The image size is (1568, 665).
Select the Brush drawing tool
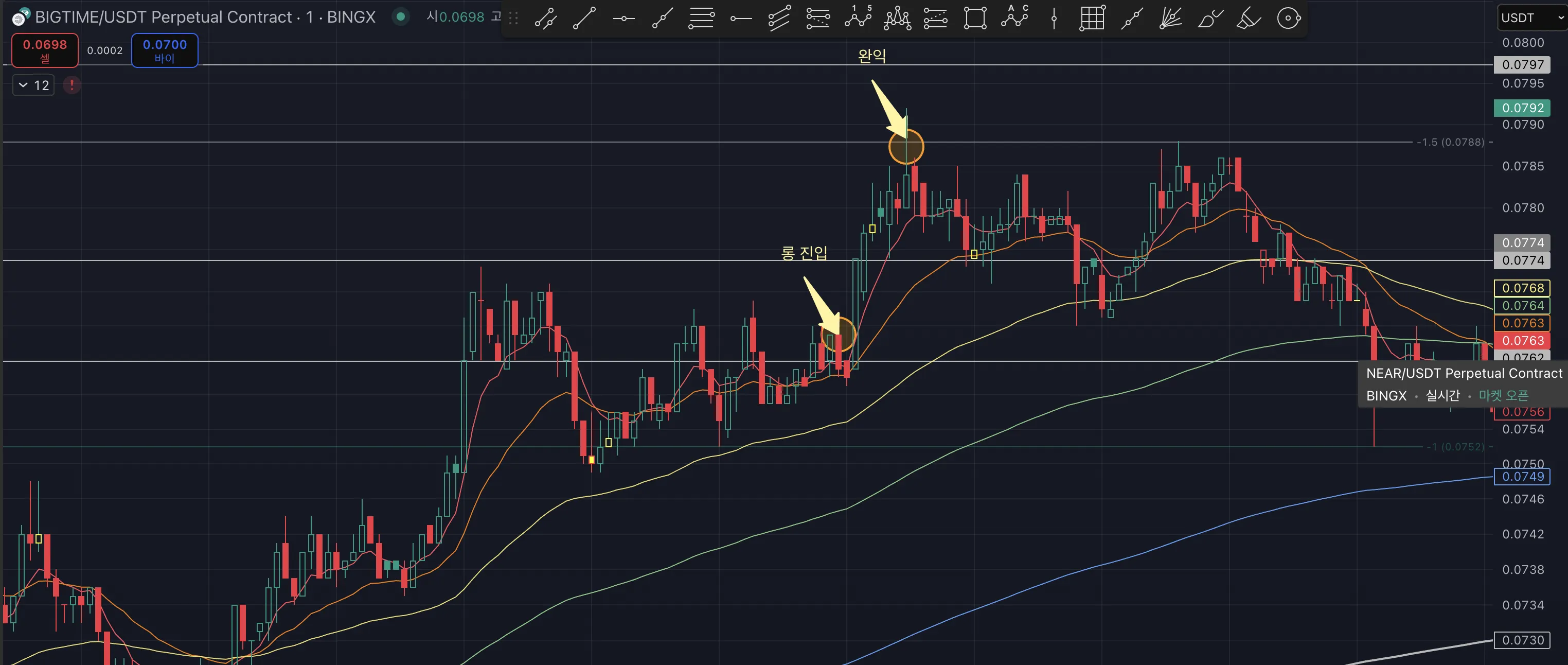1210,18
